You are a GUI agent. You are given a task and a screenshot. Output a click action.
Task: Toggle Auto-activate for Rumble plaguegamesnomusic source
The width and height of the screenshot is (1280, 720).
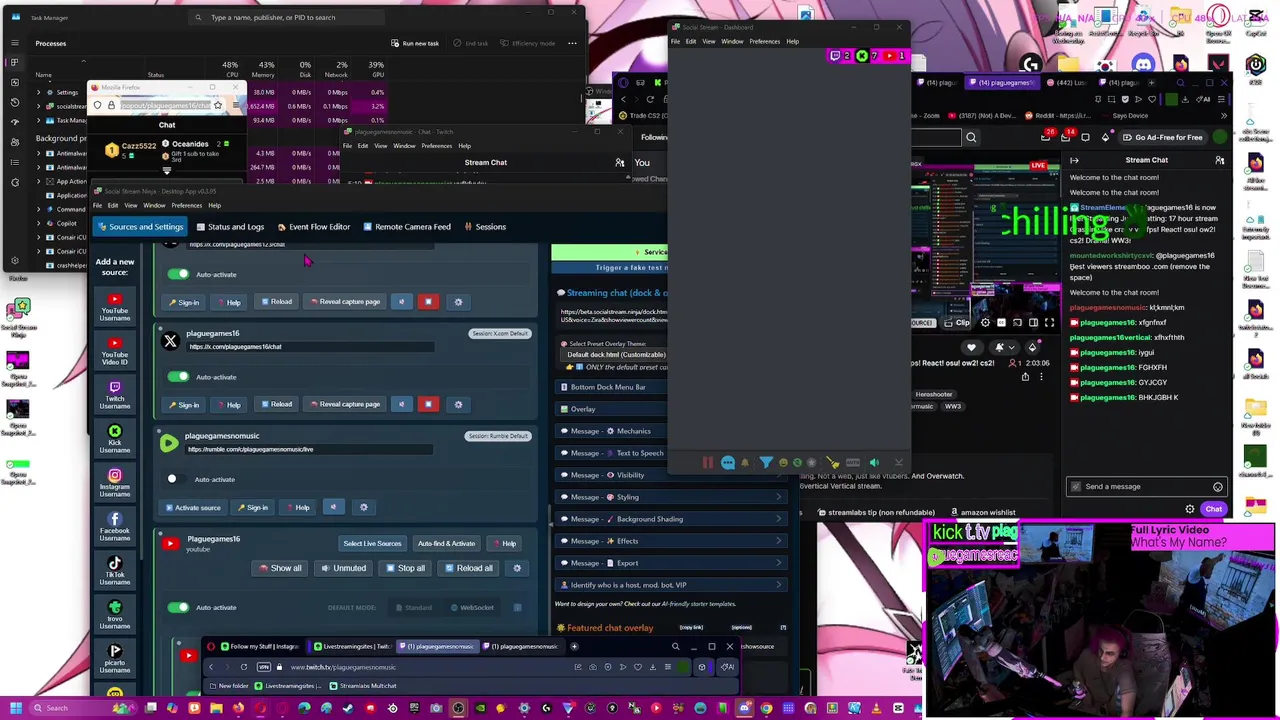pyautogui.click(x=178, y=479)
